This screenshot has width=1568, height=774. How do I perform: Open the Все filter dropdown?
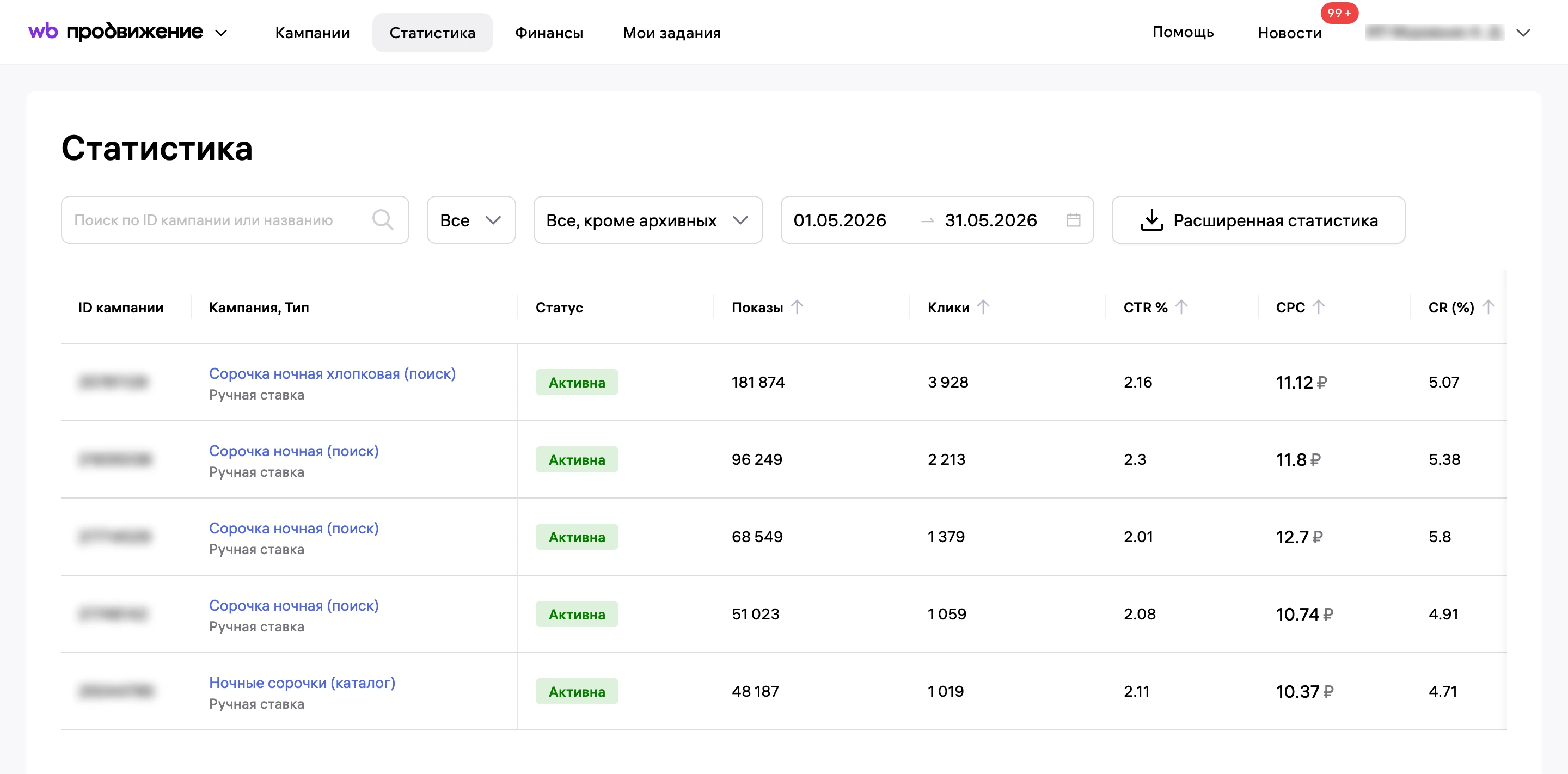coord(471,220)
